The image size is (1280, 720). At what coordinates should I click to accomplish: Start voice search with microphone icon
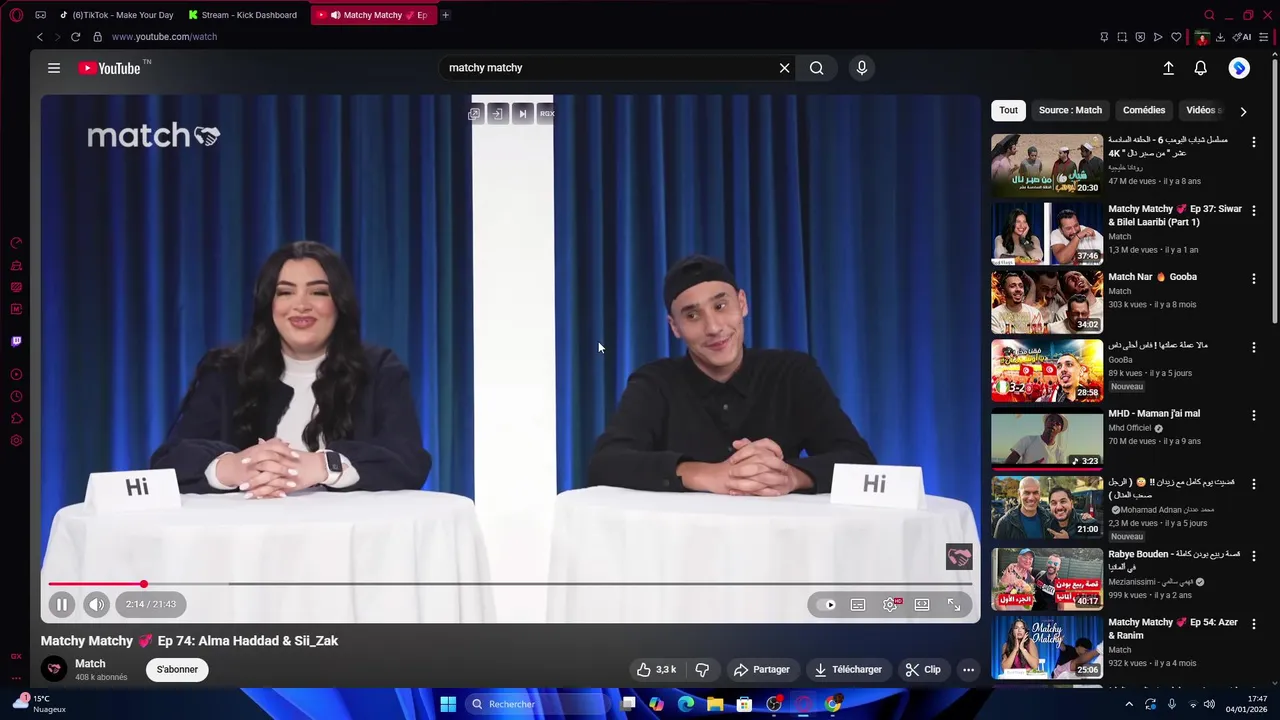(x=862, y=68)
